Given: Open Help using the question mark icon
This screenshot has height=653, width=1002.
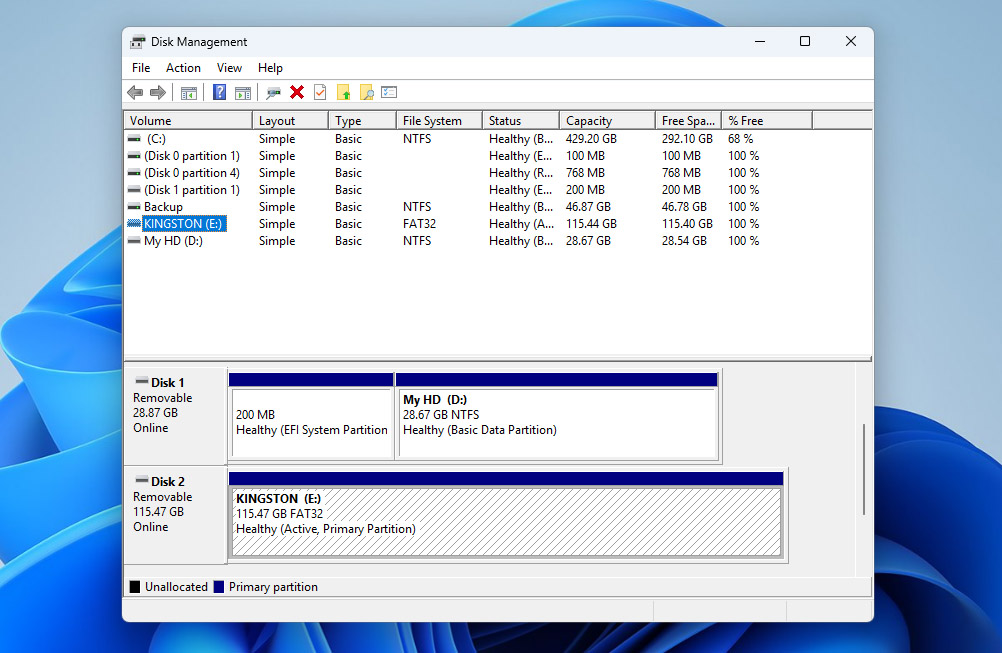Looking at the screenshot, I should tap(218, 92).
